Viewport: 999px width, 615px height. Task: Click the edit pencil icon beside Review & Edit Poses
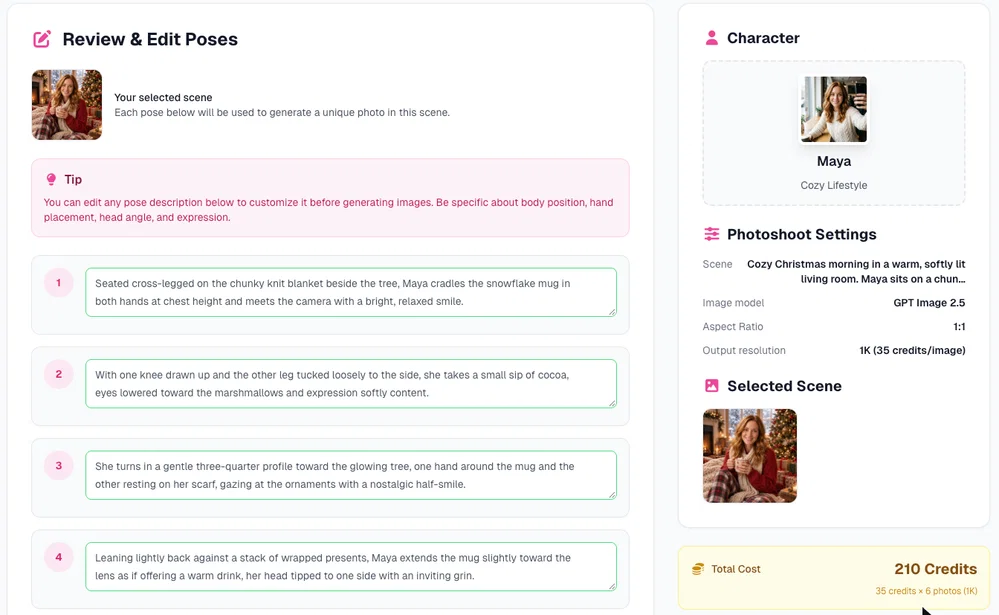[42, 39]
